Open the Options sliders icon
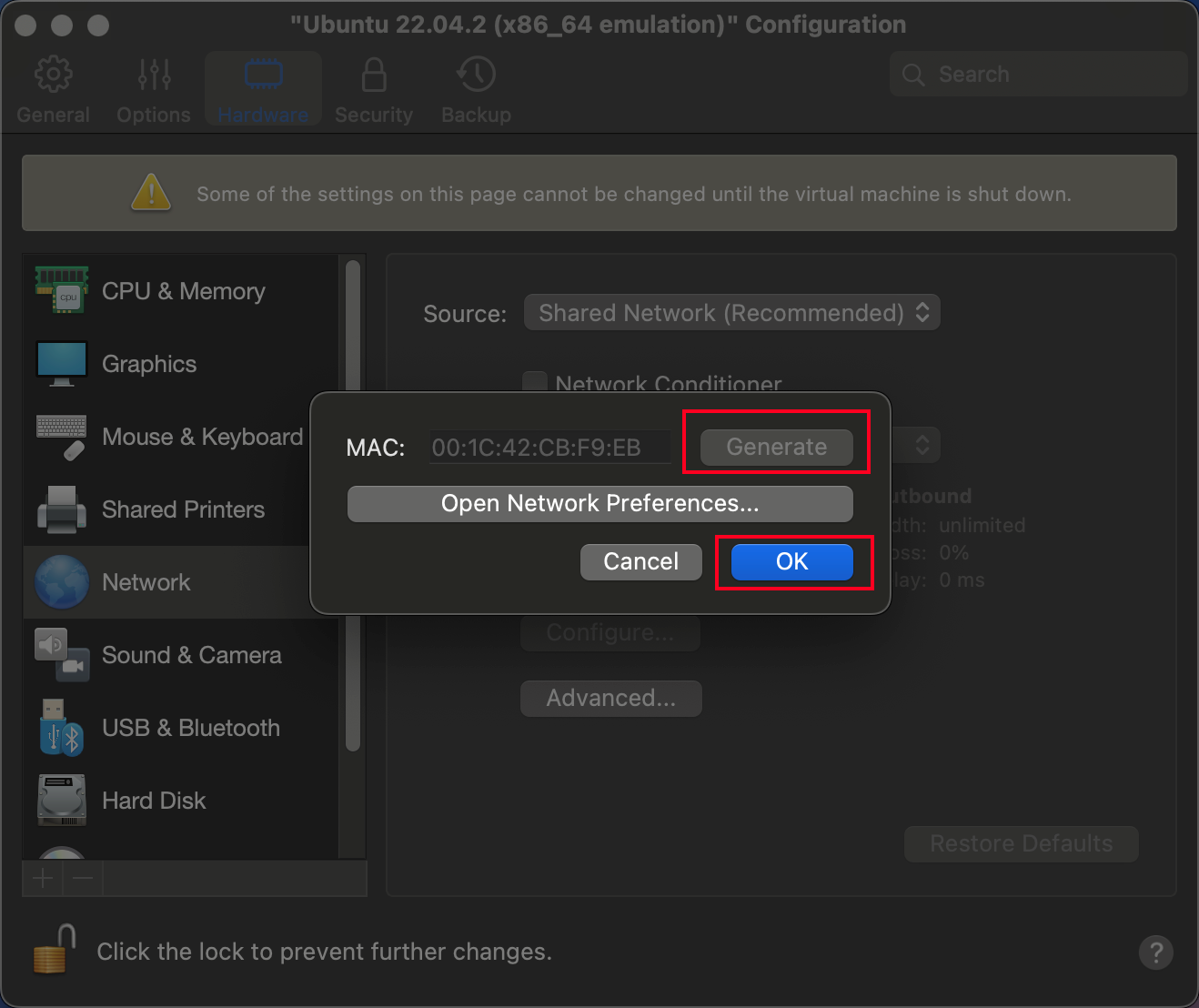The width and height of the screenshot is (1199, 1008). tap(154, 75)
